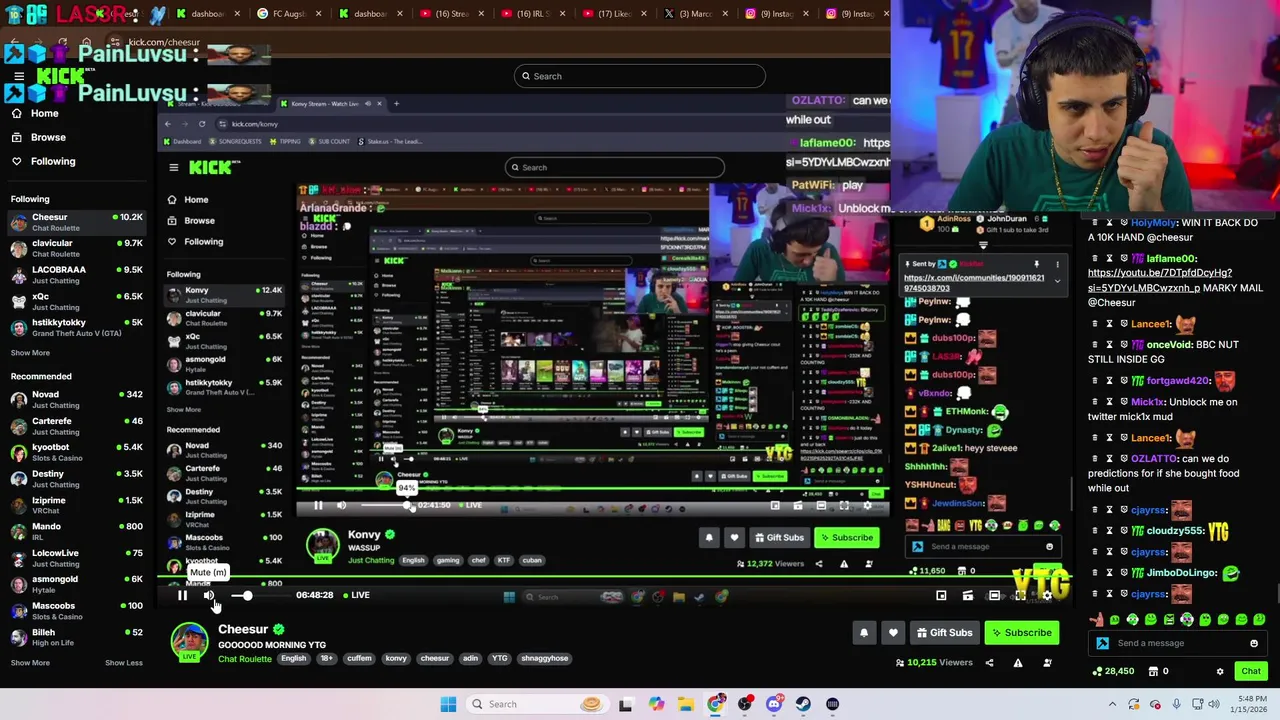Open Destiny recommended channel
Screen dimensions: 1280x720
[x=76, y=479]
